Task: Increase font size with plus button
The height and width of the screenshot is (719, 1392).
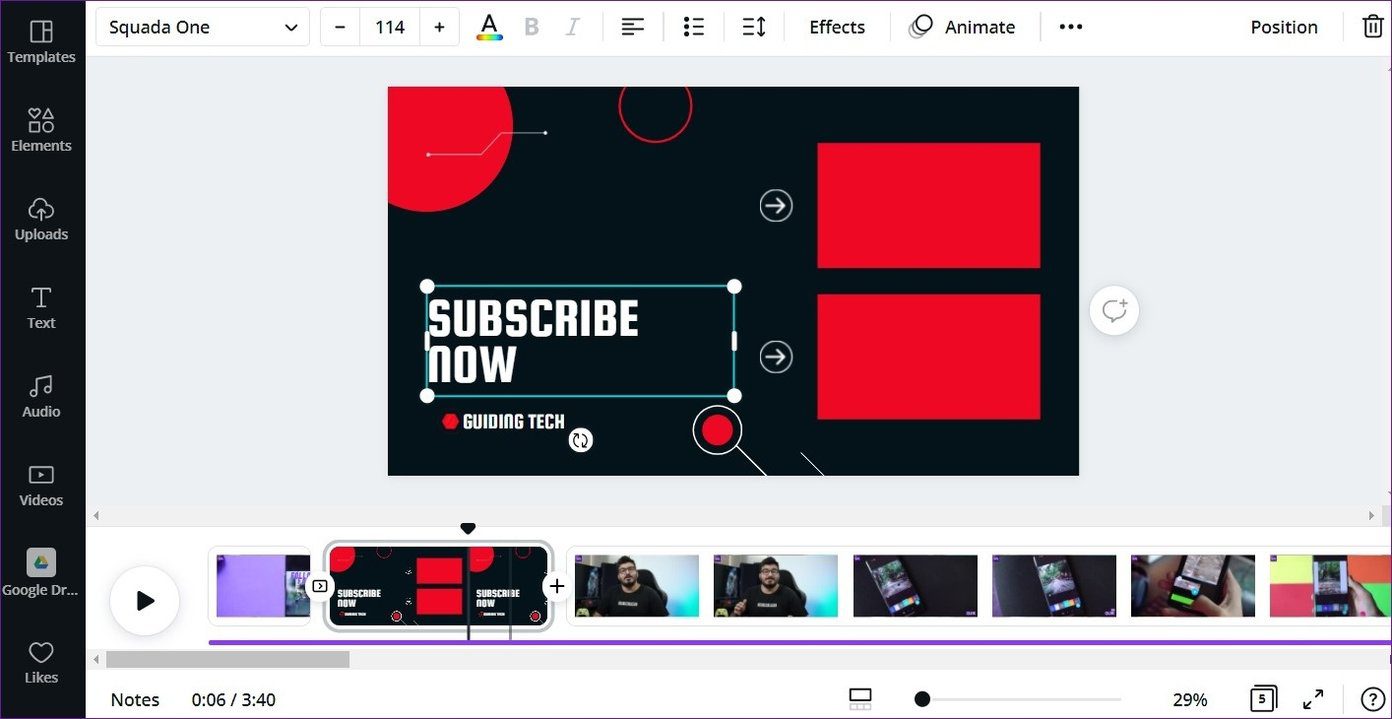Action: point(439,27)
